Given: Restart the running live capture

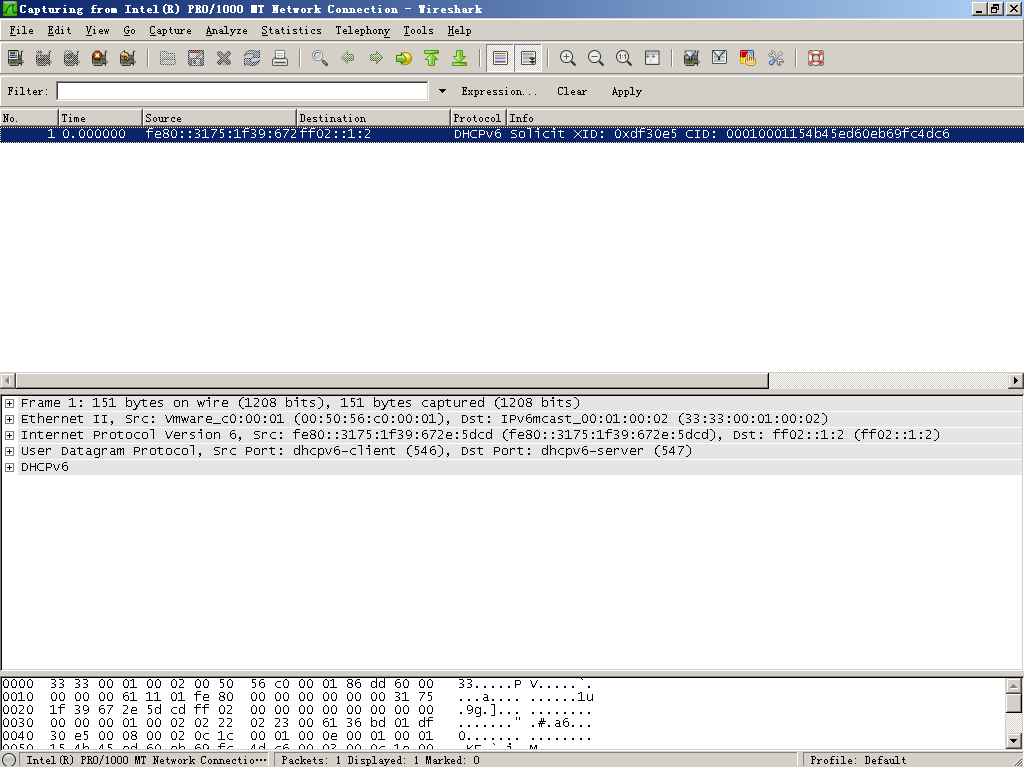Looking at the screenshot, I should pyautogui.click(x=128, y=58).
